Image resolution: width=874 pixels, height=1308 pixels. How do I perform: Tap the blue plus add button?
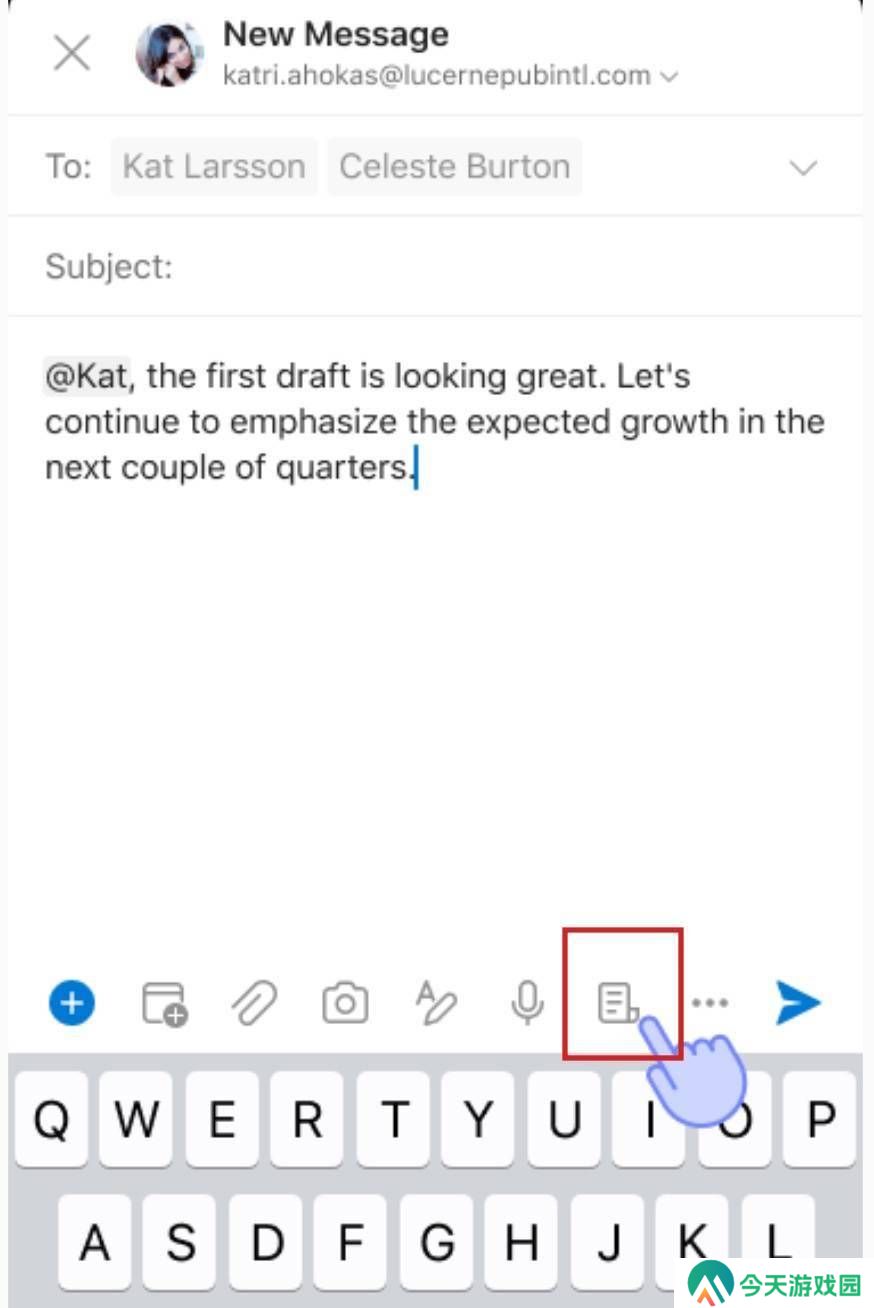click(72, 1002)
